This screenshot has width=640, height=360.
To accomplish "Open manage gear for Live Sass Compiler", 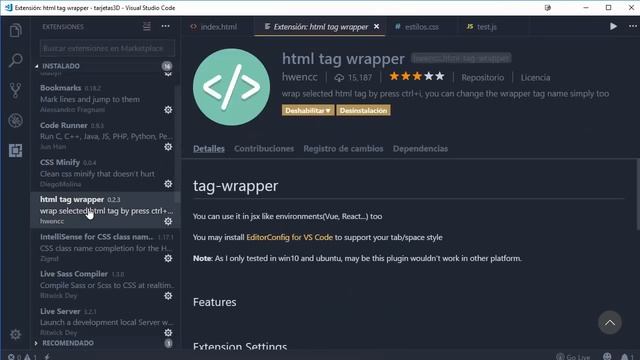I will [168, 296].
